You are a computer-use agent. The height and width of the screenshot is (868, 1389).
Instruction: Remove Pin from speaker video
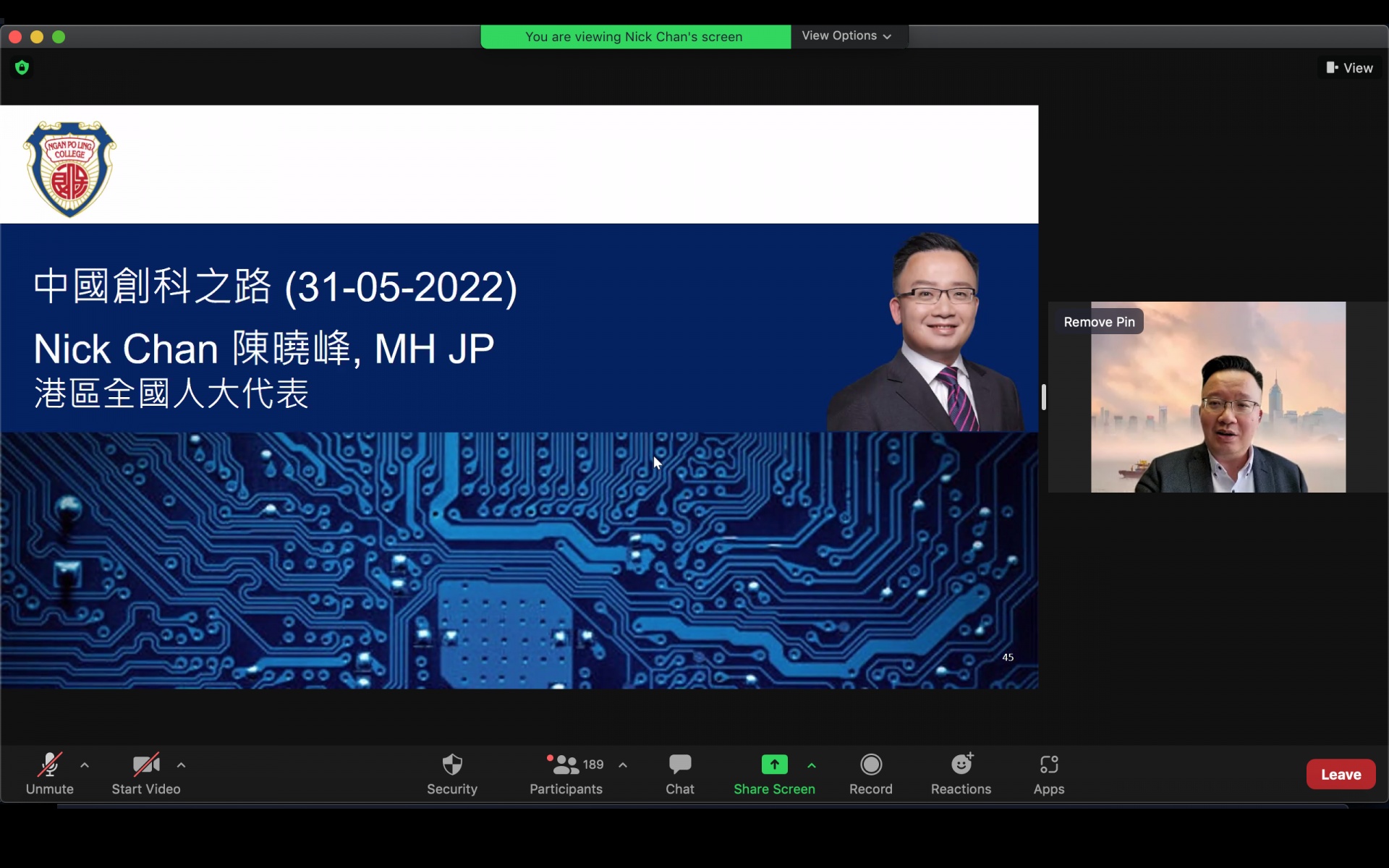point(1099,322)
